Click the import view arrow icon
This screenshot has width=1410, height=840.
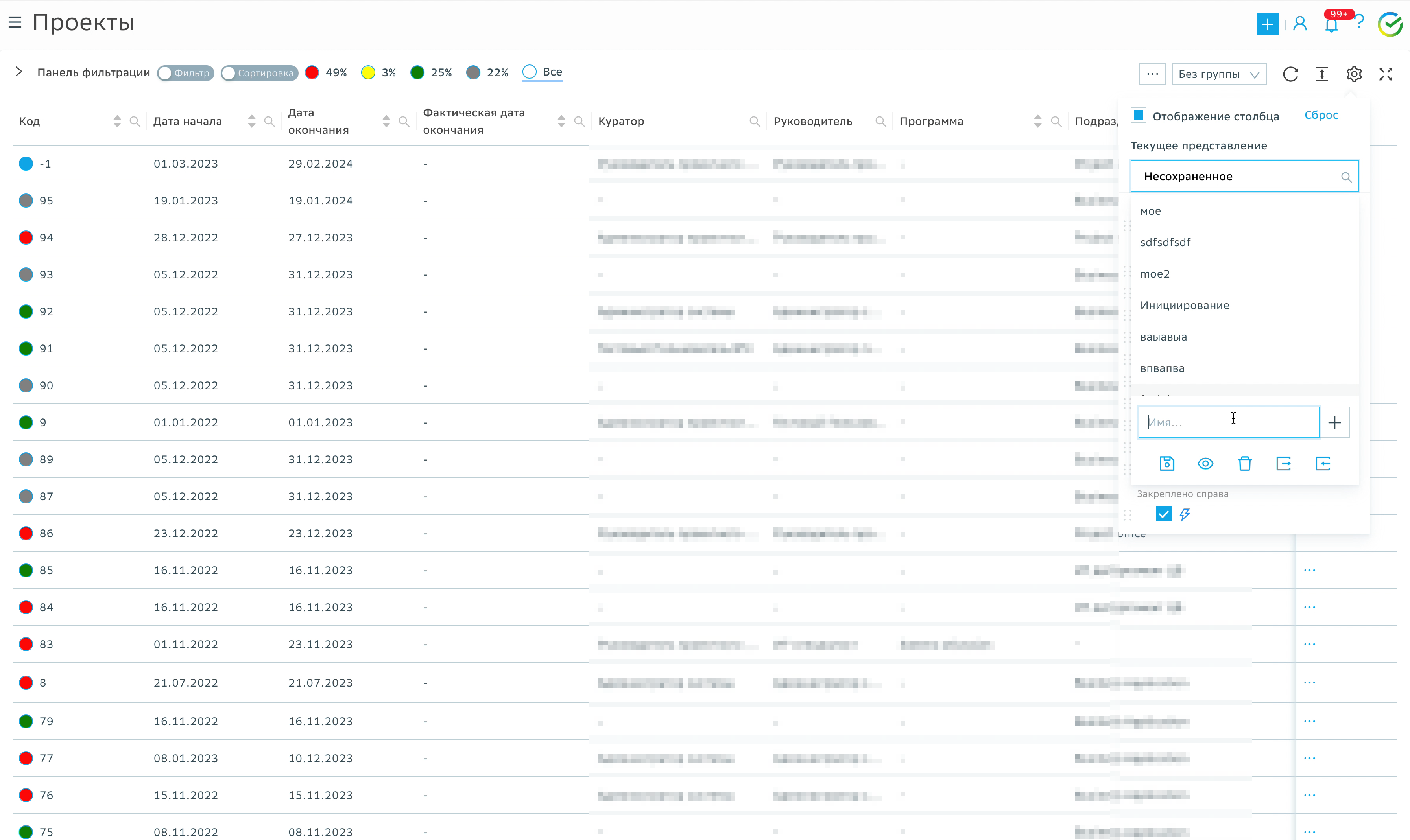click(x=1322, y=464)
